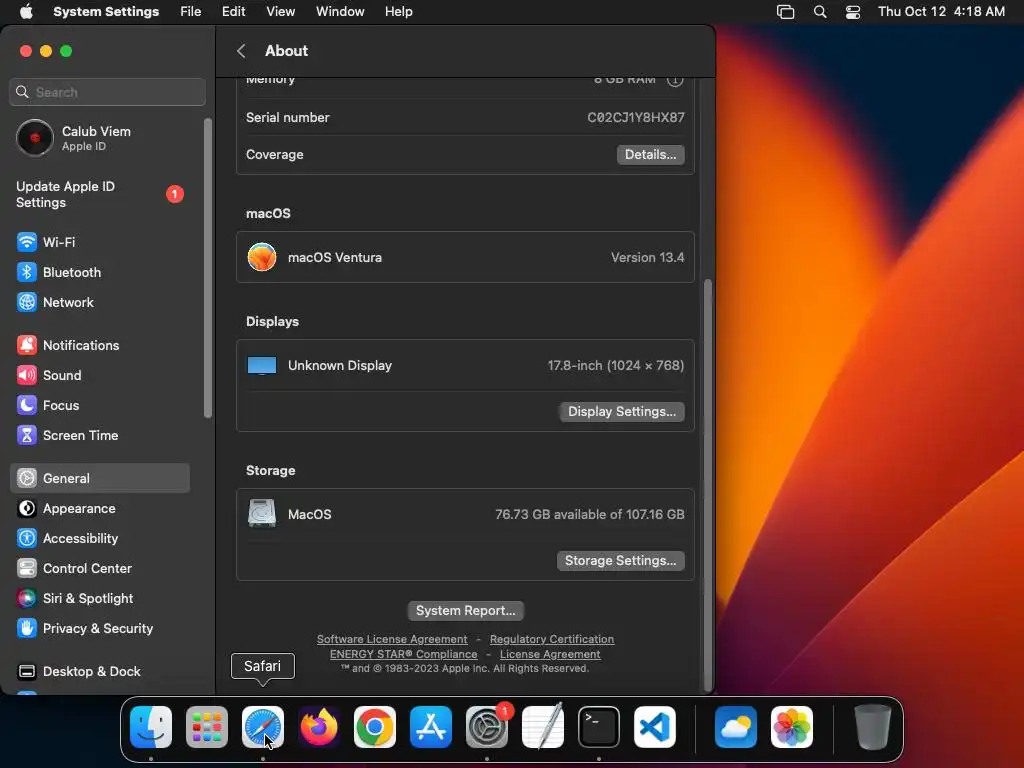Image resolution: width=1024 pixels, height=768 pixels.
Task: Open Control Center settings
Action: [x=99, y=569]
